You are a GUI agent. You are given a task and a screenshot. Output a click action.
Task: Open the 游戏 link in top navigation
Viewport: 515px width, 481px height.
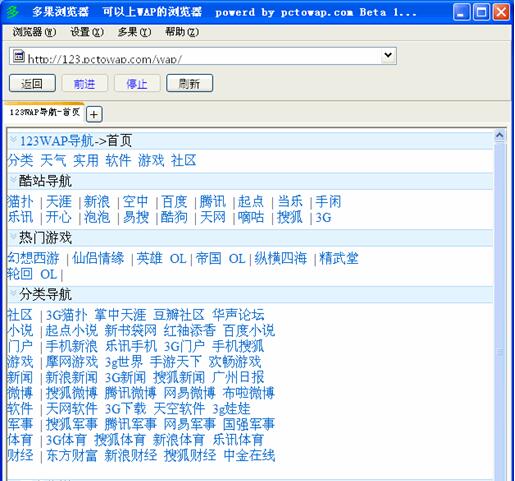(151, 160)
